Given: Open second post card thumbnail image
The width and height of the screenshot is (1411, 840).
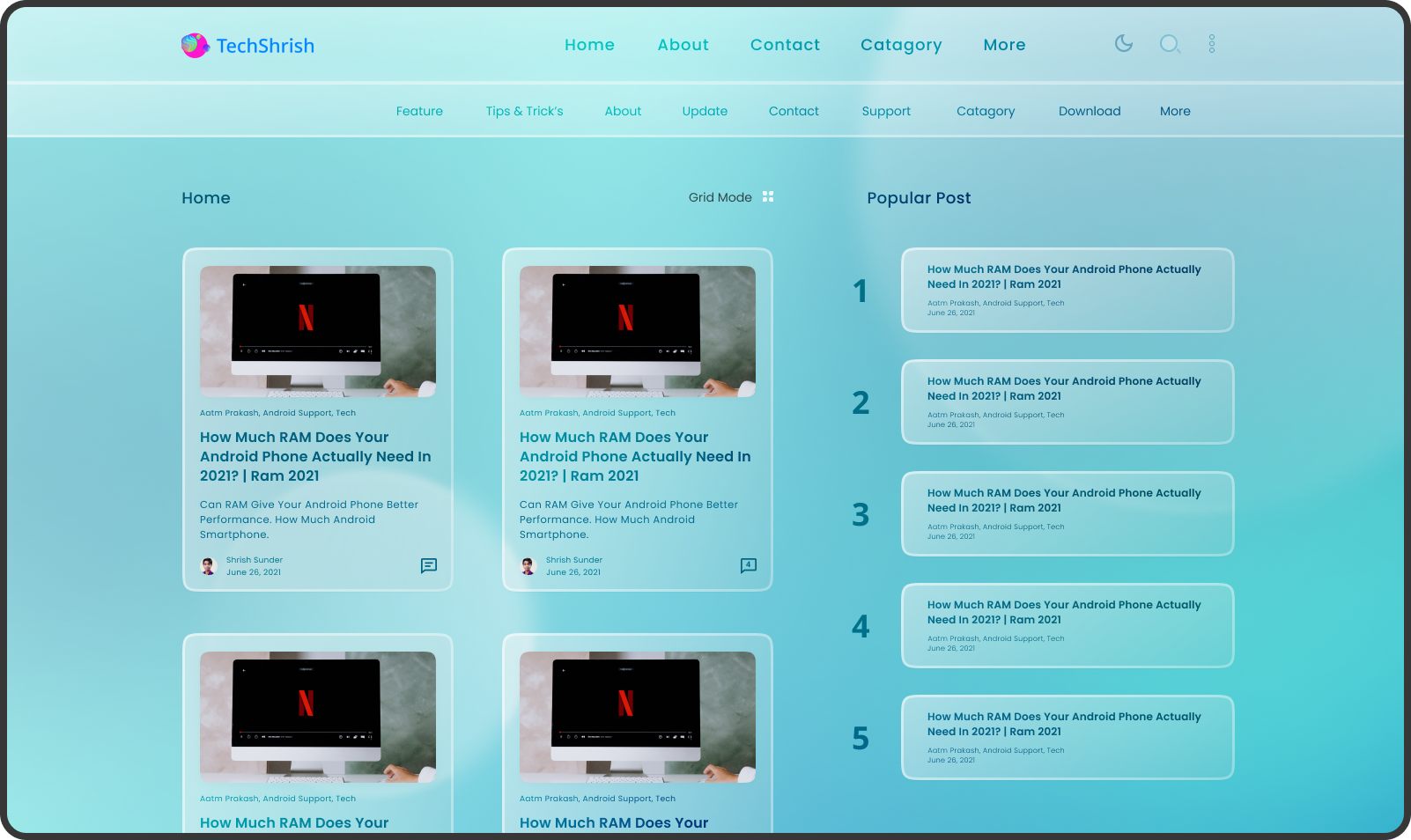Looking at the screenshot, I should (638, 331).
